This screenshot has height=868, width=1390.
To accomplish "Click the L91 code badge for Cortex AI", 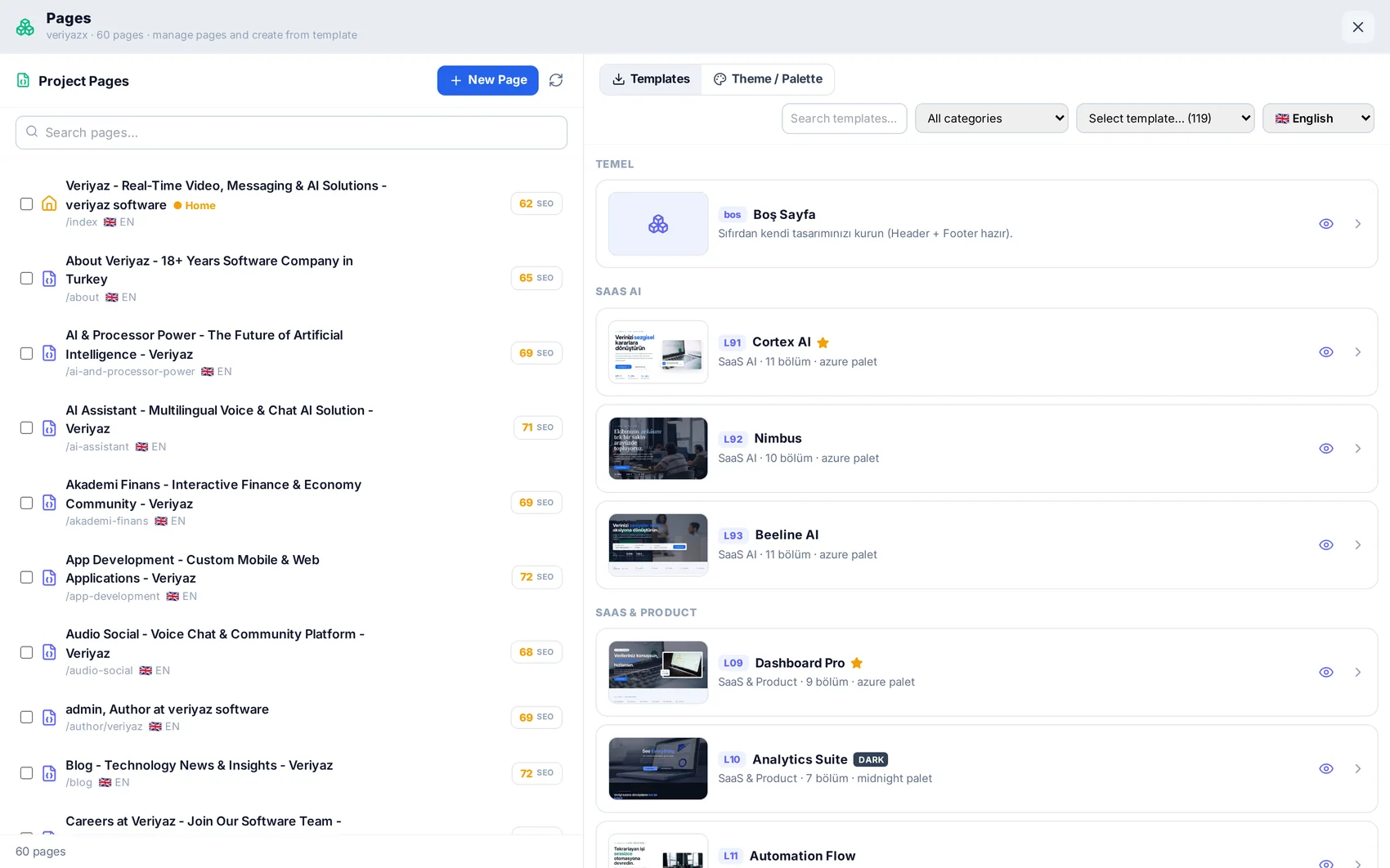I will point(733,342).
